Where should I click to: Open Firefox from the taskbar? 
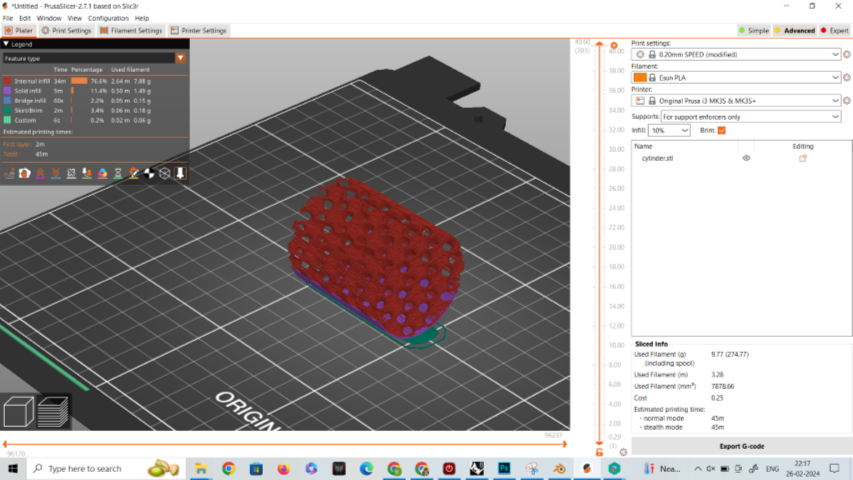283,468
